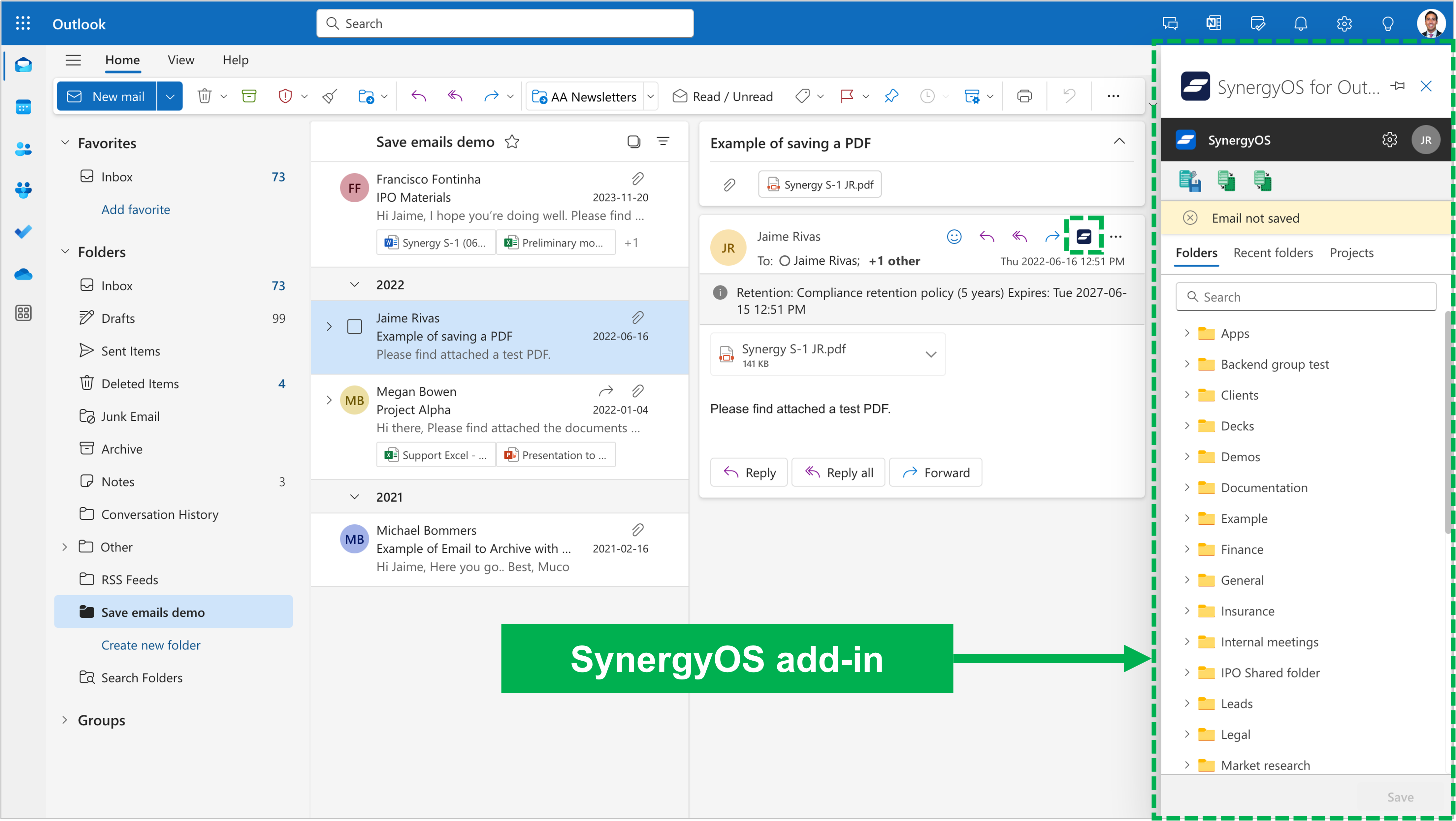Image resolution: width=1456 pixels, height=821 pixels.
Task: Click first SynergyOS save email icon
Action: (x=1190, y=181)
